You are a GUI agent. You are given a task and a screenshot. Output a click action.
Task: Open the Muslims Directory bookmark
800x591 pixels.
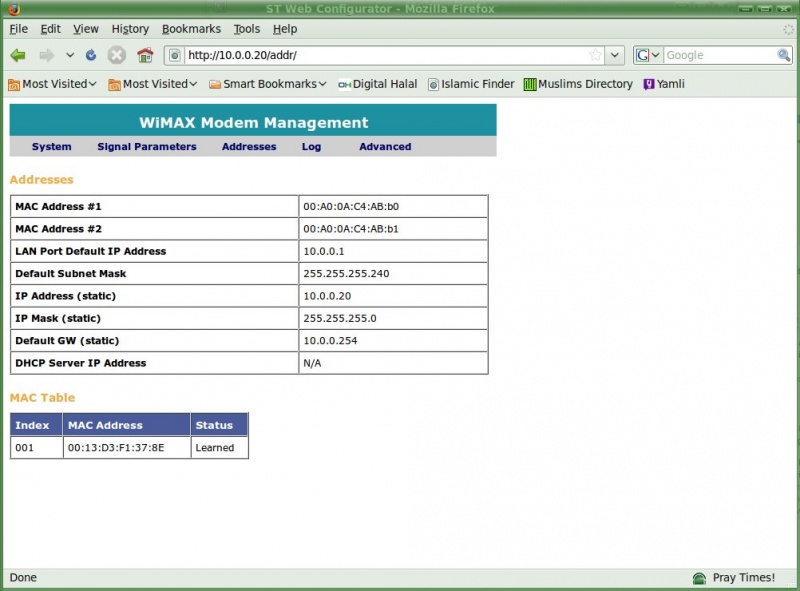point(579,84)
